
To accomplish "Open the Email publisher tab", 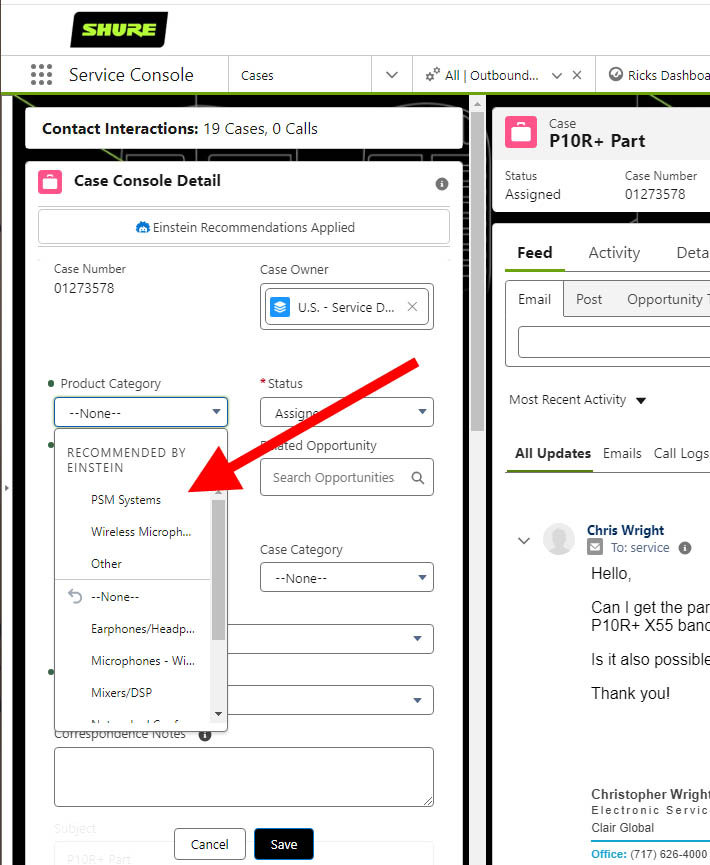I will (x=535, y=299).
